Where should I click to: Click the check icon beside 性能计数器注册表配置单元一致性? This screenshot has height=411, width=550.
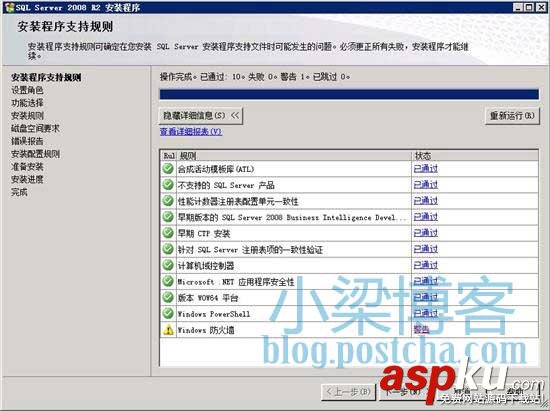coord(168,201)
